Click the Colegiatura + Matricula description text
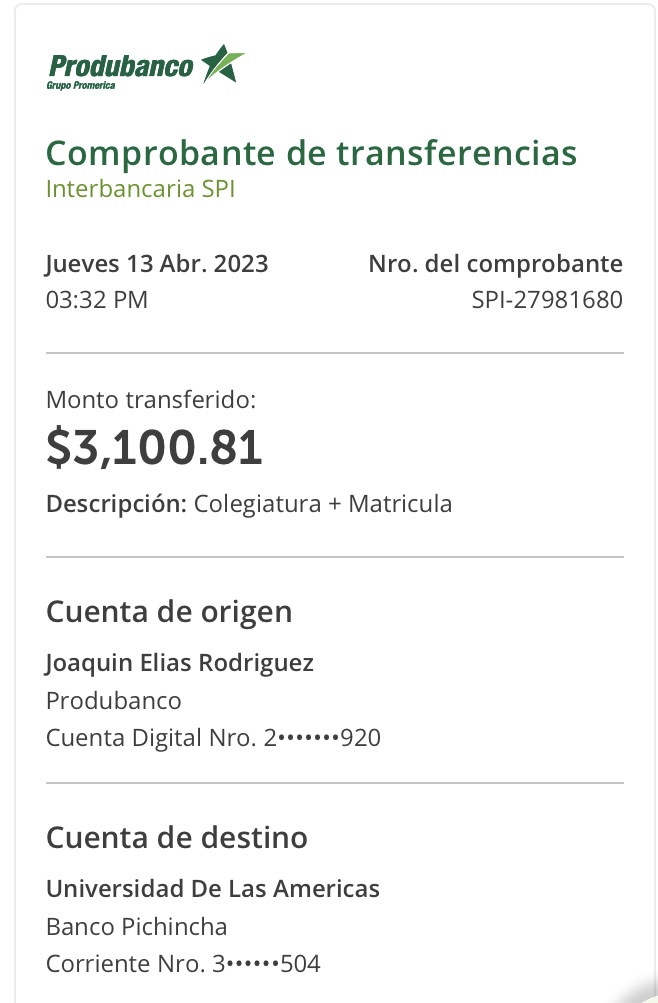Image resolution: width=658 pixels, height=1003 pixels. point(323,504)
